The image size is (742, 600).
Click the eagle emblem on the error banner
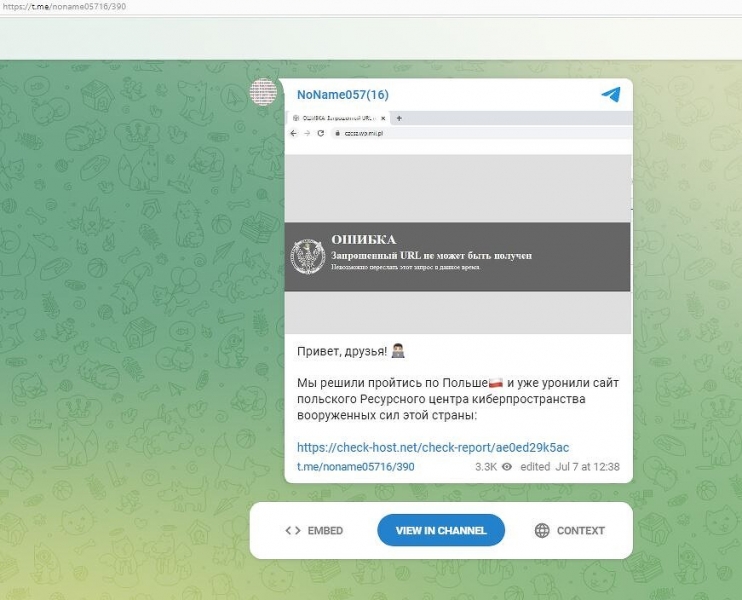[307, 257]
